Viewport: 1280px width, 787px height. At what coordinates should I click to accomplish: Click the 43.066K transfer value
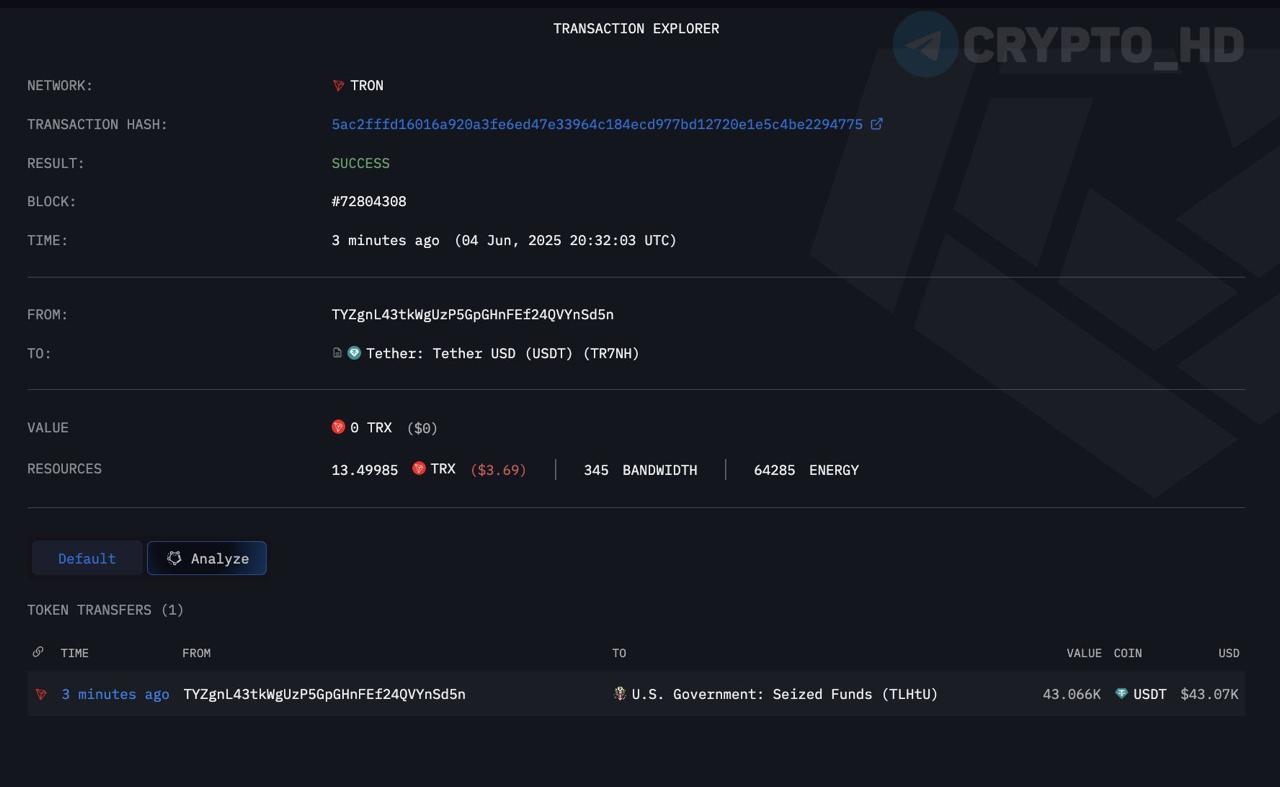[x=1072, y=694]
